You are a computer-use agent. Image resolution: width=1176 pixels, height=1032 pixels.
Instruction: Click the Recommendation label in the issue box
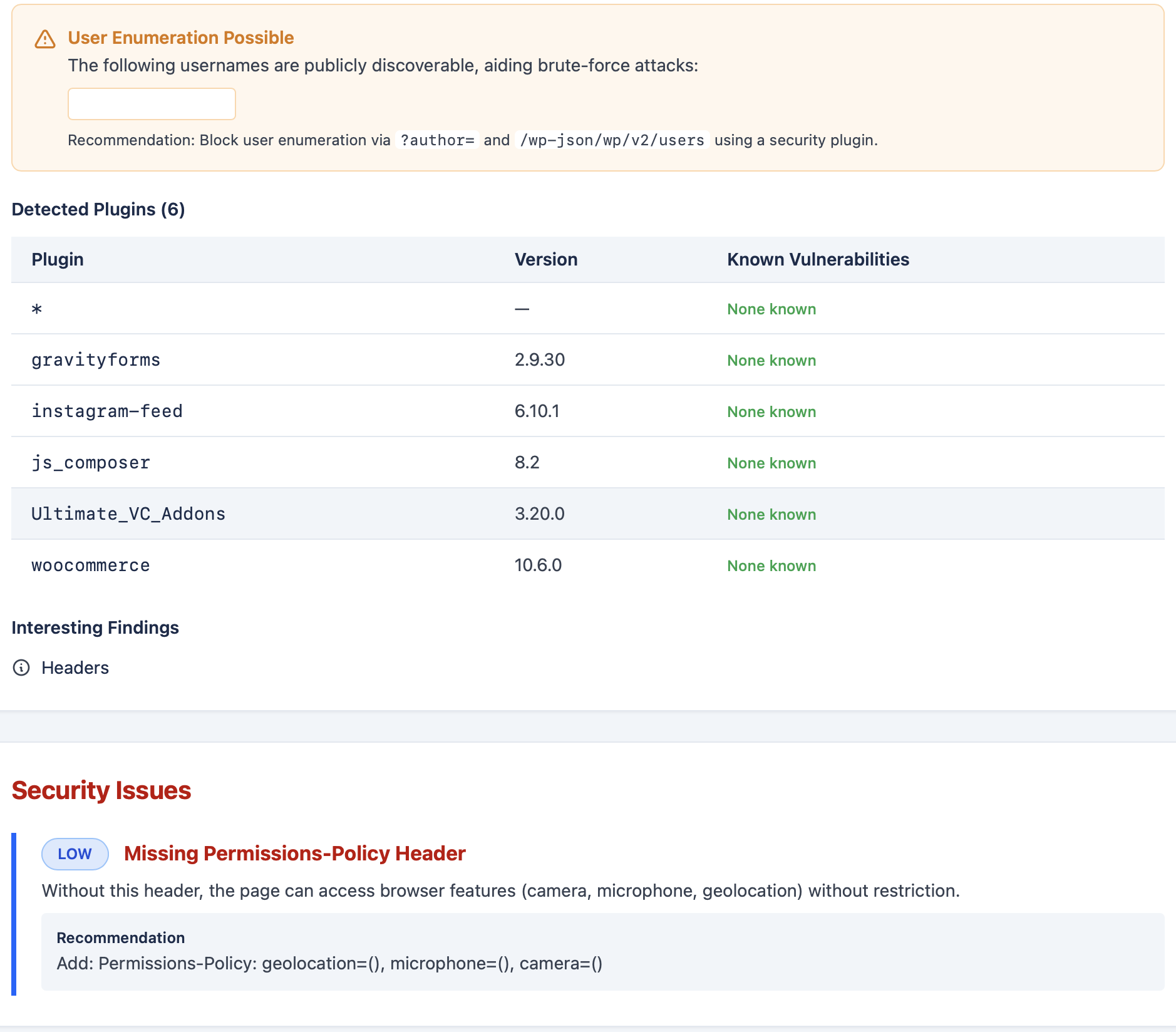pyautogui.click(x=121, y=937)
